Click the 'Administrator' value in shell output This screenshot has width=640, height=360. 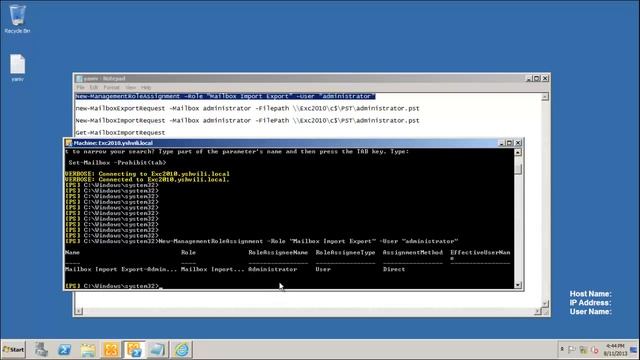[273, 269]
